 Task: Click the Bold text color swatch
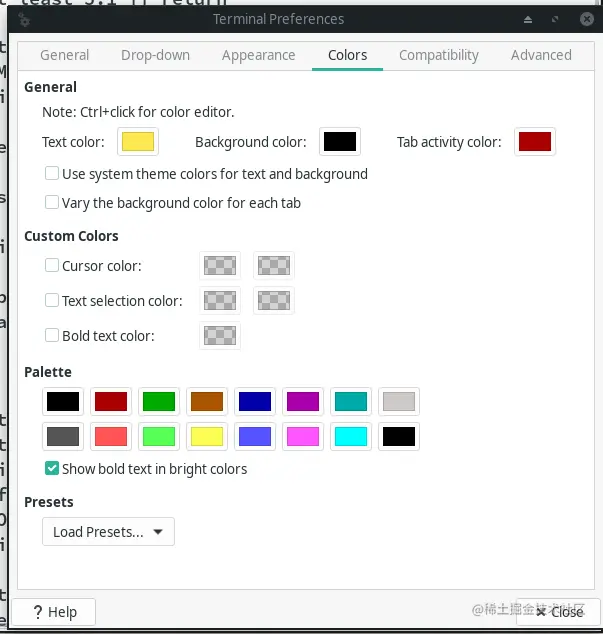pyautogui.click(x=220, y=336)
